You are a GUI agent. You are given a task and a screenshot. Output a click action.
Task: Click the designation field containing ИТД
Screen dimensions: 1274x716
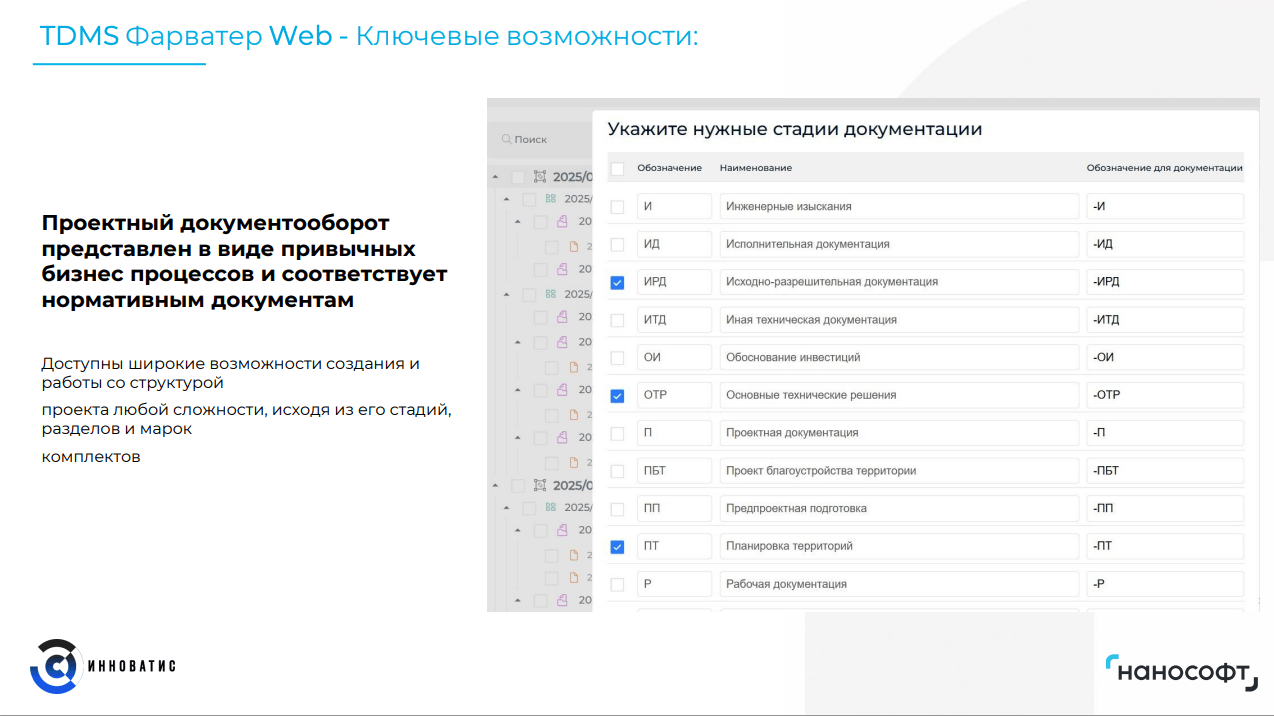pos(674,320)
